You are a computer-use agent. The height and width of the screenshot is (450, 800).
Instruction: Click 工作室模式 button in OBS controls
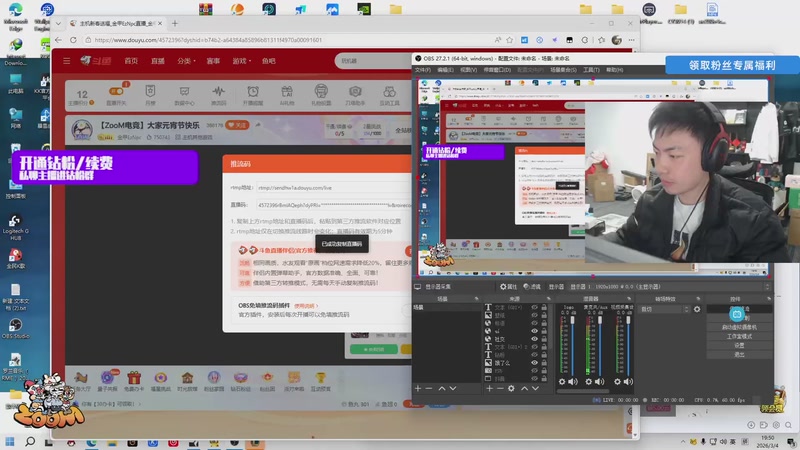pyautogui.click(x=739, y=336)
